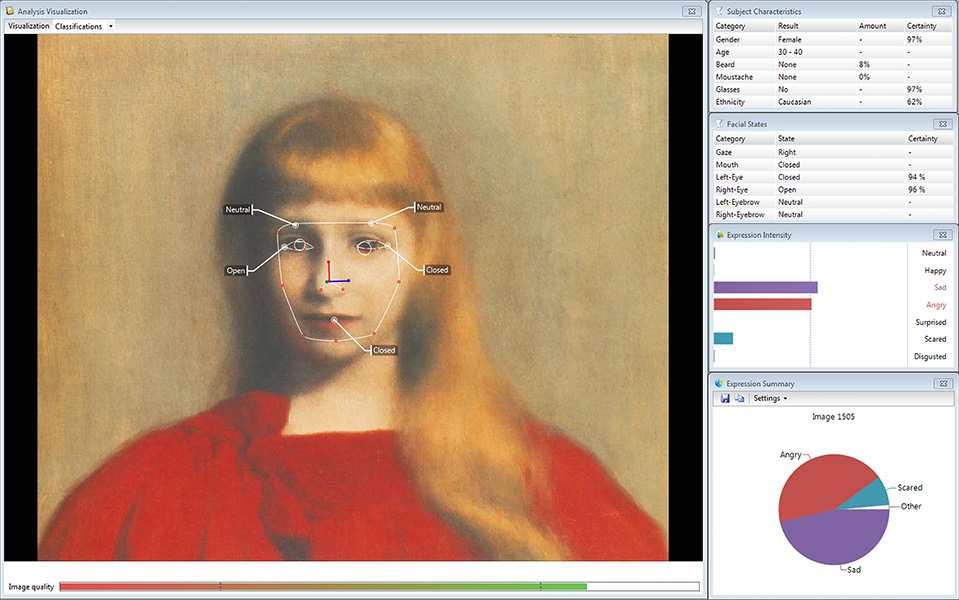Viewport: 959px width, 600px height.
Task: Click the Image quality indicator bar
Action: tap(379, 587)
